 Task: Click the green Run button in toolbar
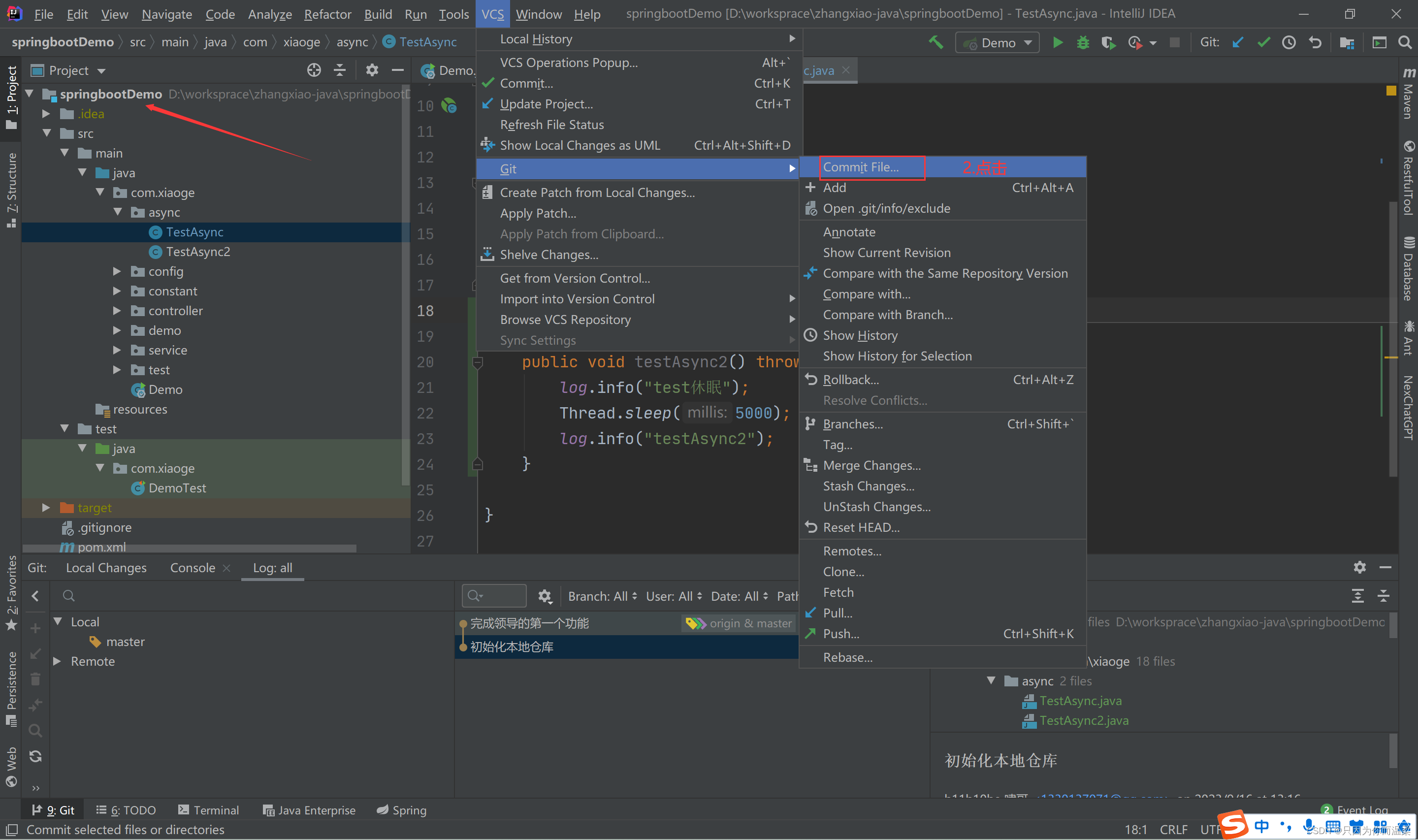point(1057,42)
